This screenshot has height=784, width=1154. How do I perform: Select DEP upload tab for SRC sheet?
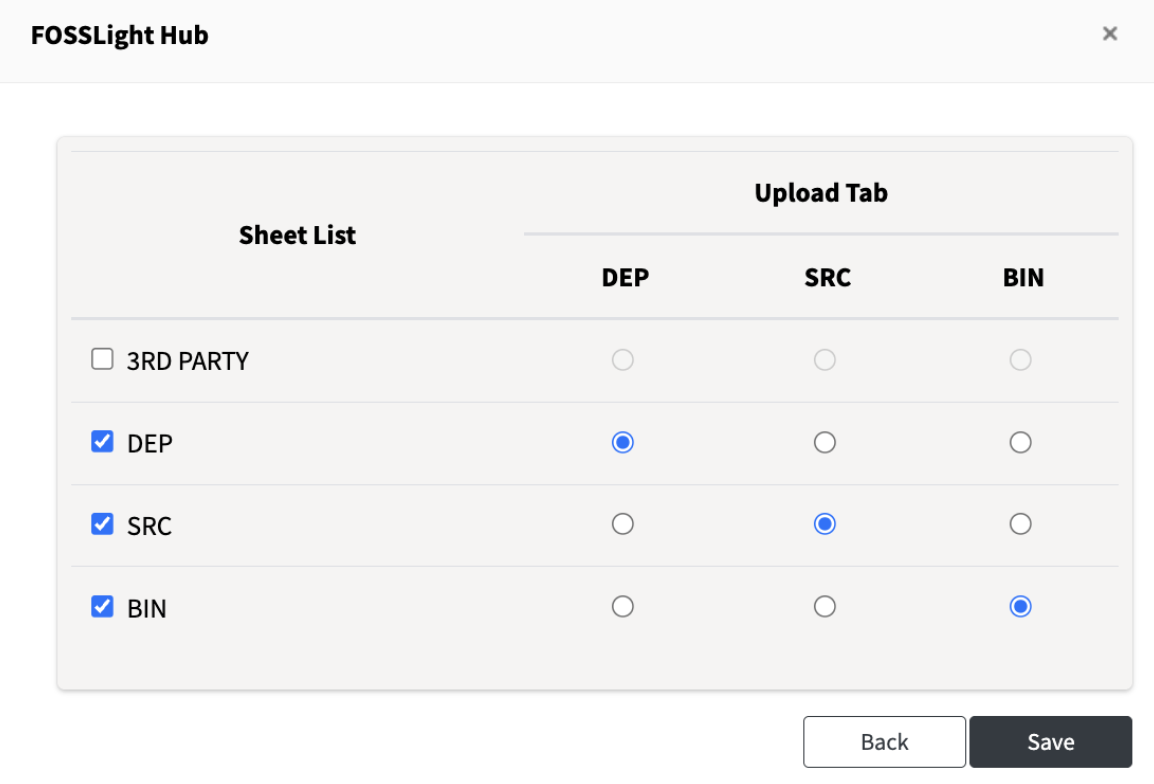click(x=623, y=523)
